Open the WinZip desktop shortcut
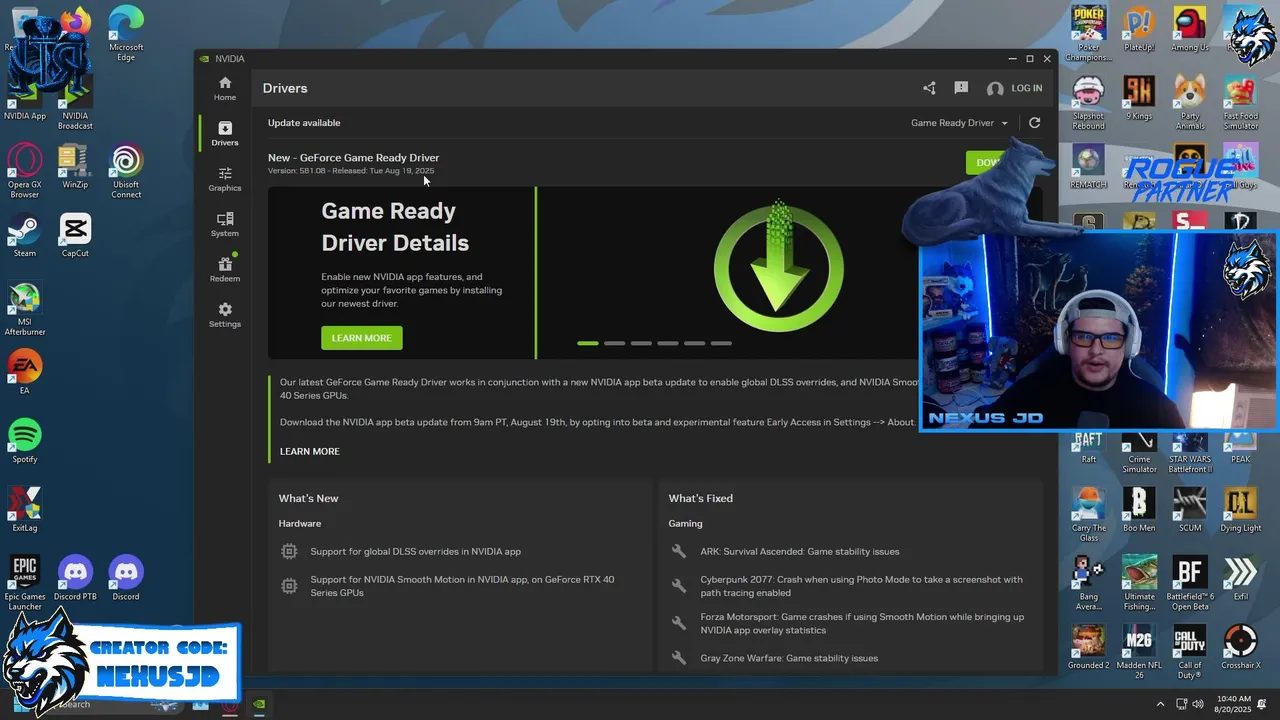The height and width of the screenshot is (720, 1280). point(75,166)
